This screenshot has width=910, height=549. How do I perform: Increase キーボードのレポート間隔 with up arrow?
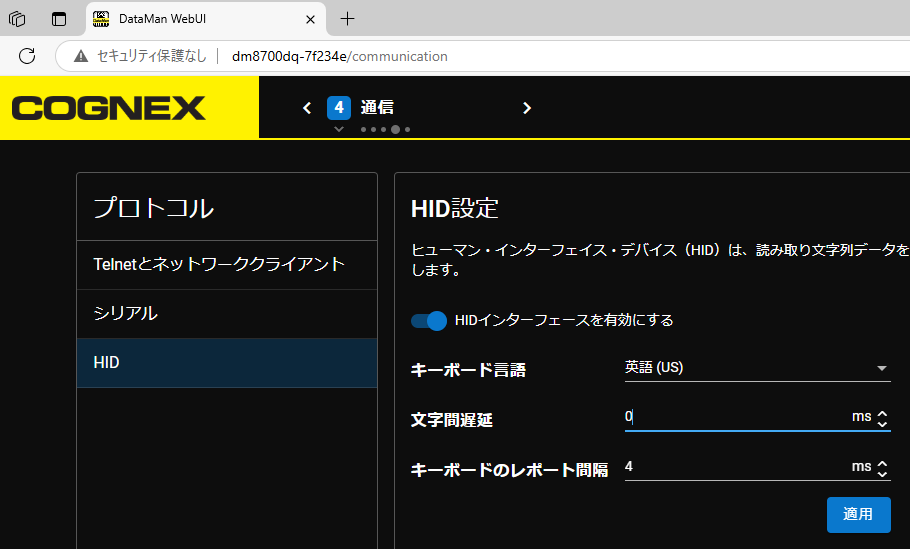coord(882,463)
